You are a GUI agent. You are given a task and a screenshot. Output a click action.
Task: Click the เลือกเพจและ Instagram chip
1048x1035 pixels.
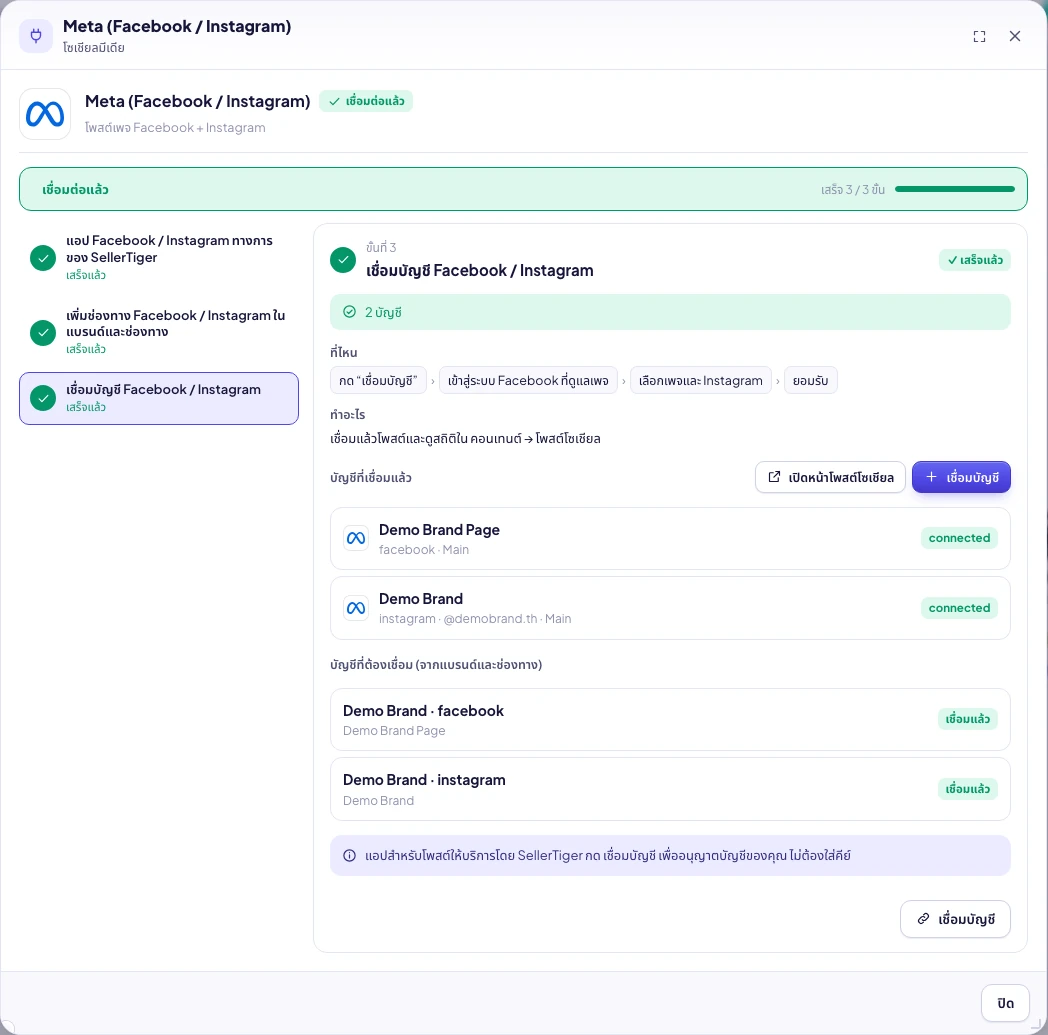click(x=700, y=381)
